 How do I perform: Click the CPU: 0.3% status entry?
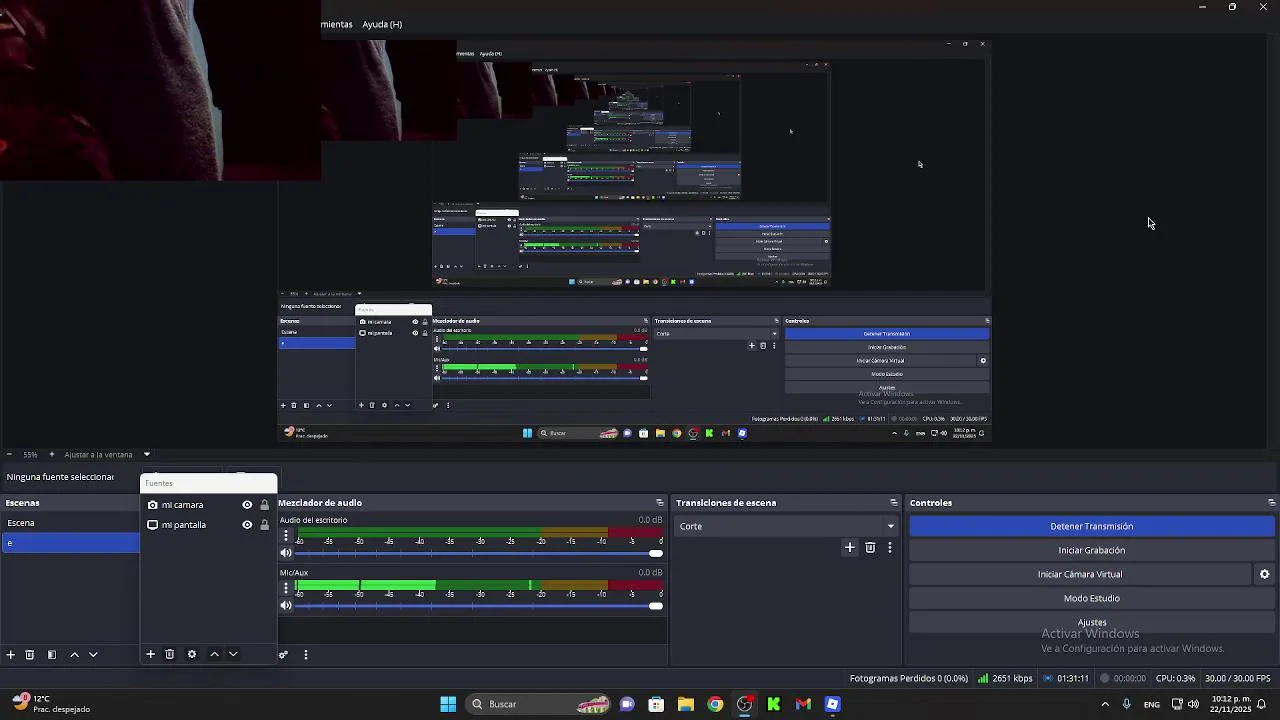pyautogui.click(x=1175, y=678)
